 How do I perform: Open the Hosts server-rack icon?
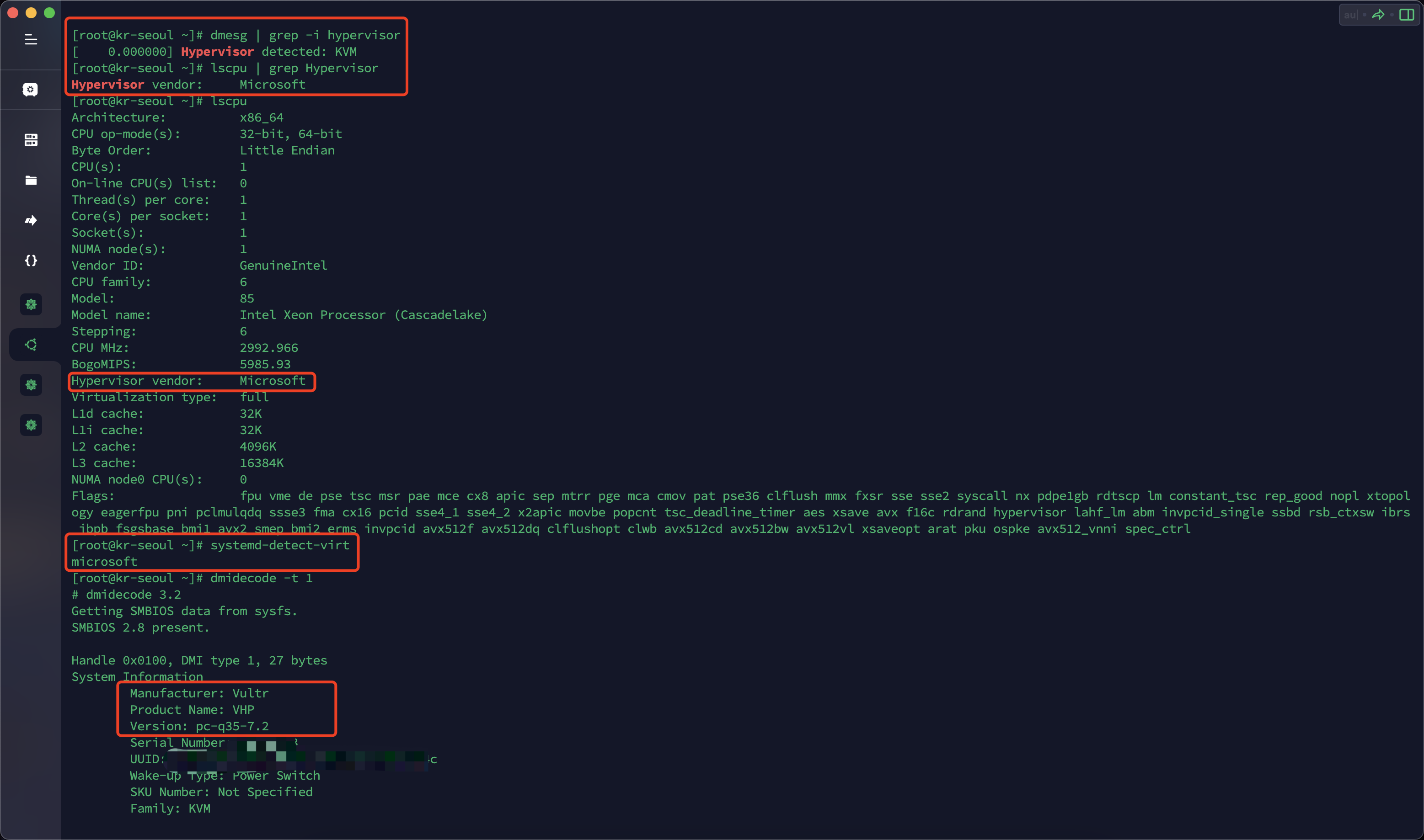pyautogui.click(x=31, y=140)
